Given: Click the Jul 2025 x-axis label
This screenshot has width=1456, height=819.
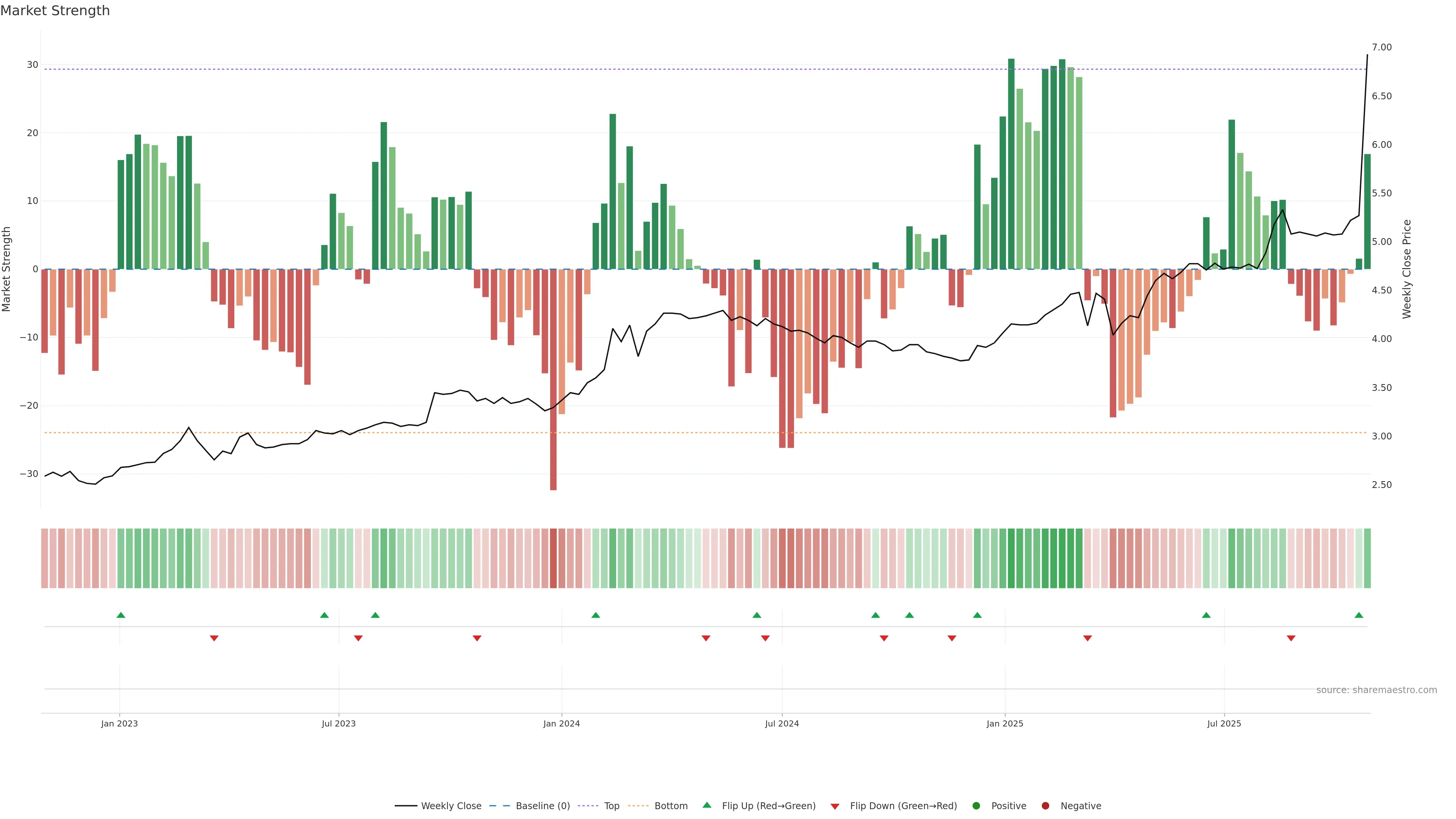Looking at the screenshot, I should tap(1224, 723).
